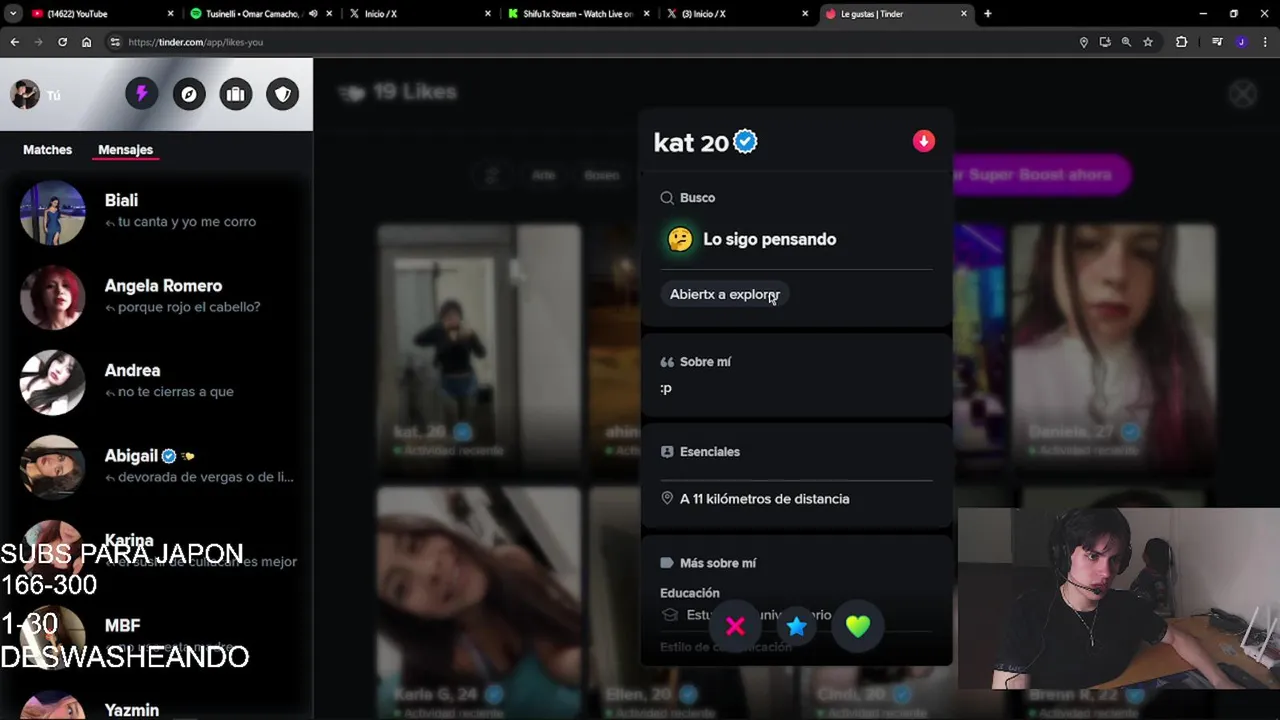Click the purple Boost lightning icon
This screenshot has width=1280, height=720.
tap(141, 94)
